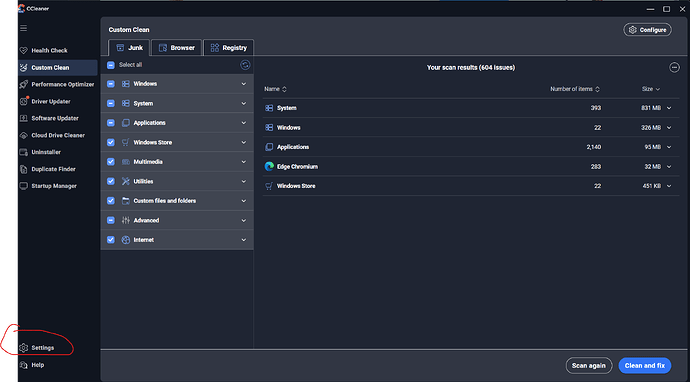
Task: Expand the Windows 326 MB result row
Action: tap(669, 128)
